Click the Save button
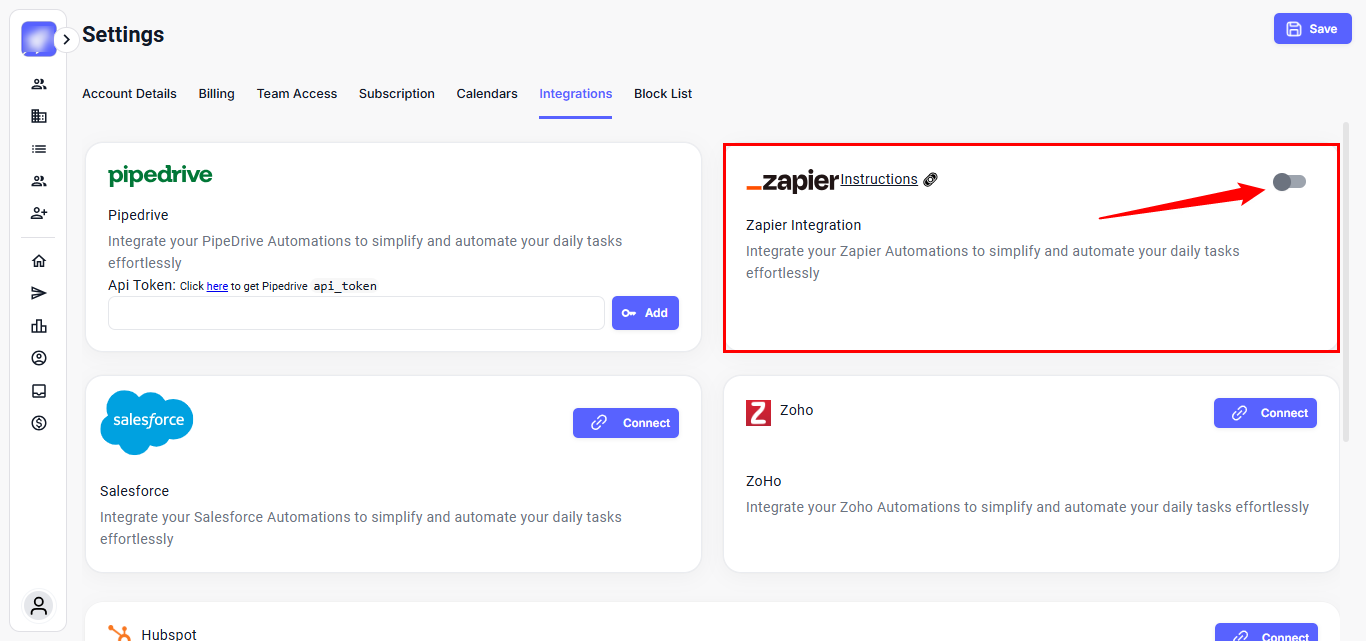 click(x=1311, y=29)
